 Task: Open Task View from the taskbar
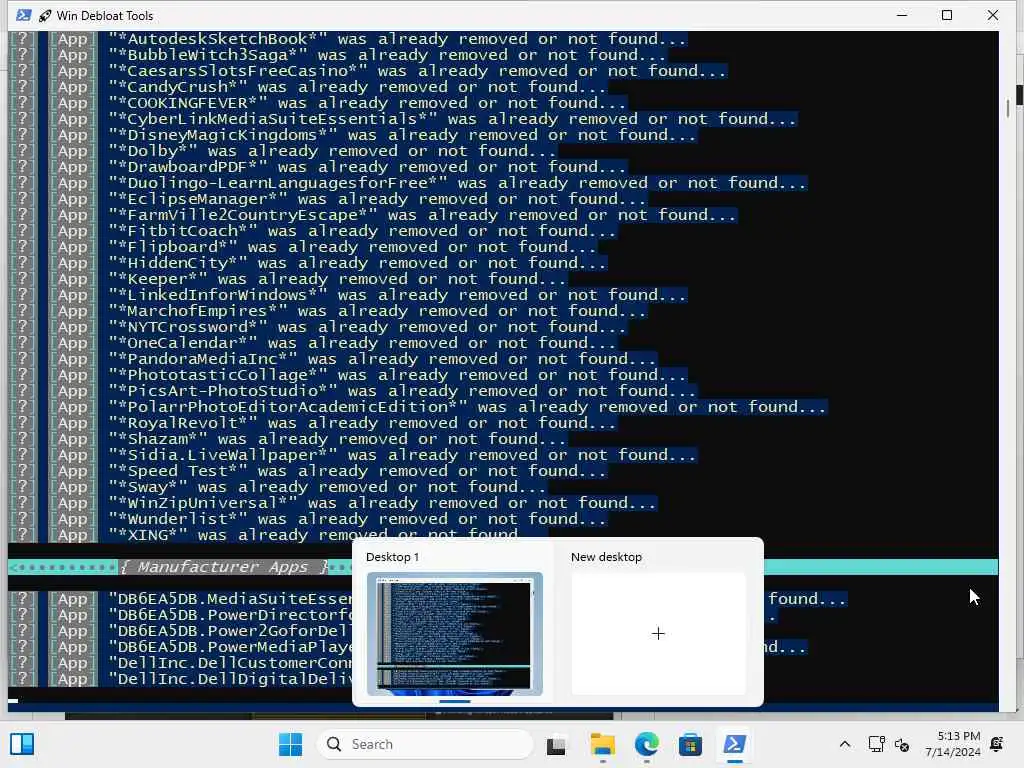click(556, 744)
